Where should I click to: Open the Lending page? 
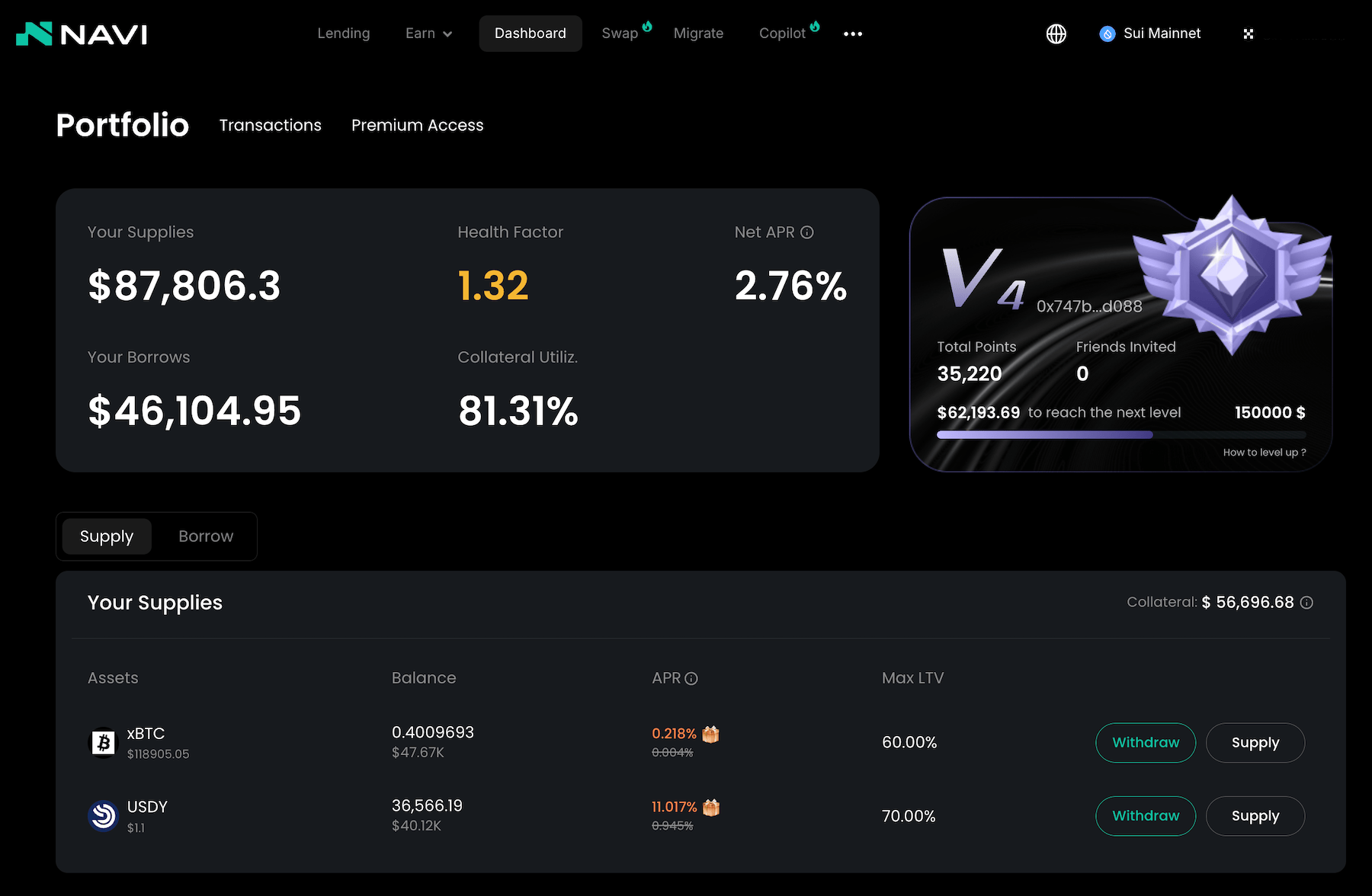(x=344, y=34)
